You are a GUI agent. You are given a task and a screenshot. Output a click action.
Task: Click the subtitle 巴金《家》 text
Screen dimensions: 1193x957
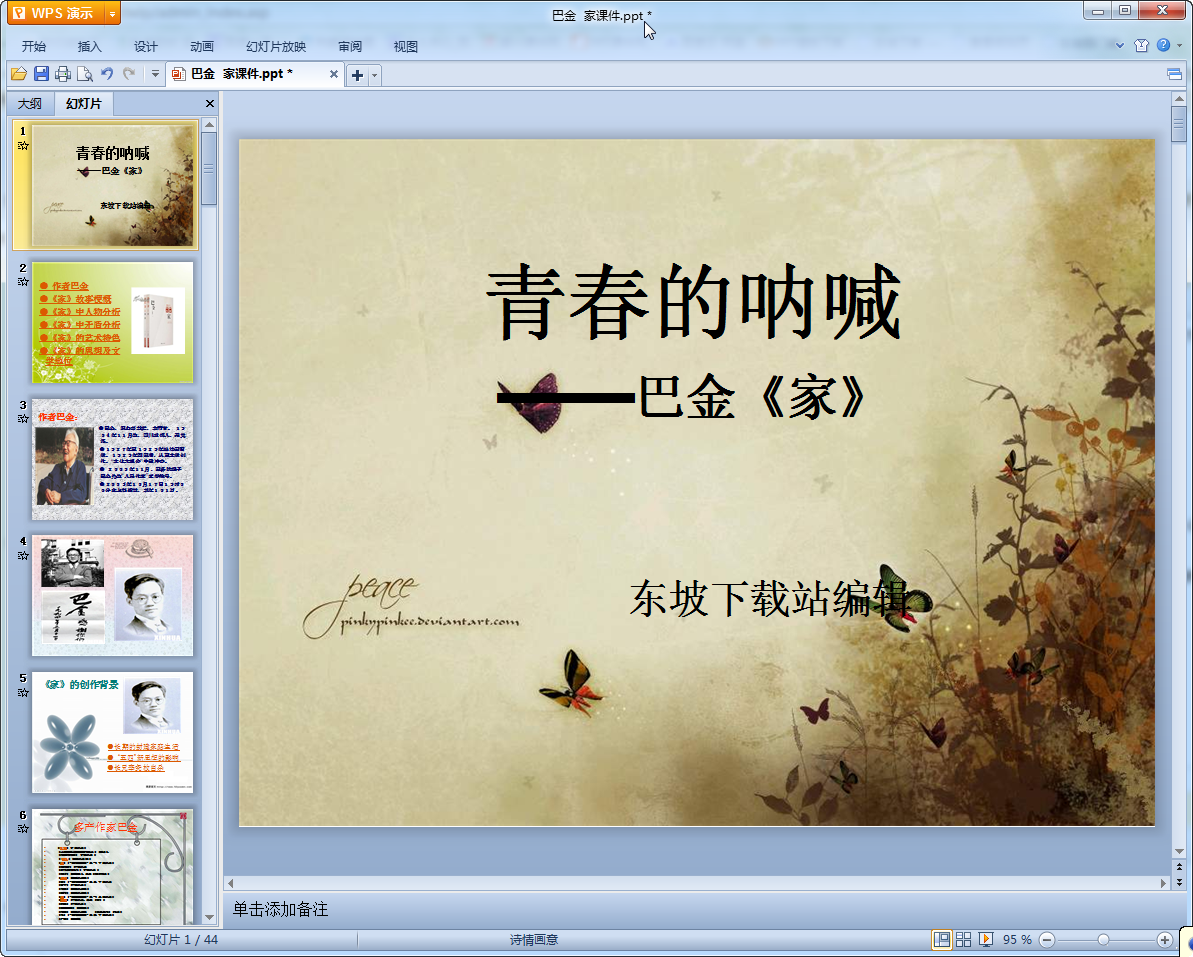point(752,397)
